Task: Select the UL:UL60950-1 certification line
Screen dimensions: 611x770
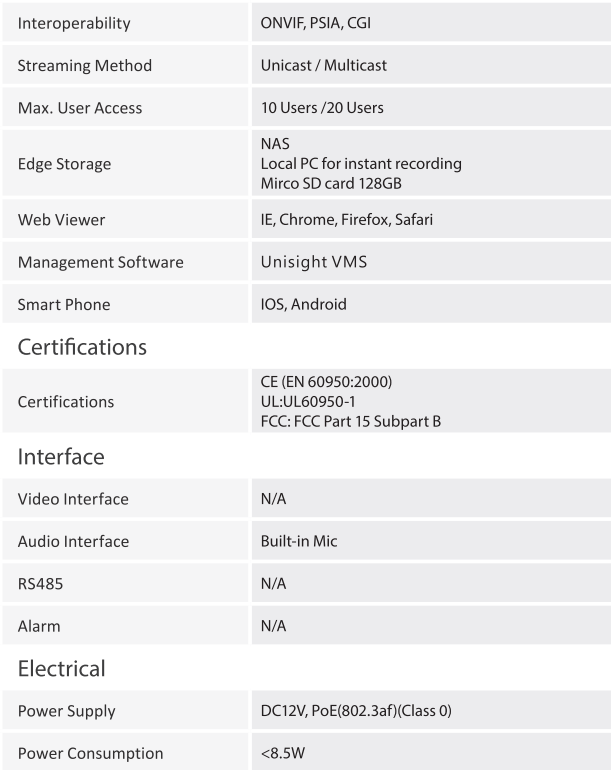Action: (308, 402)
